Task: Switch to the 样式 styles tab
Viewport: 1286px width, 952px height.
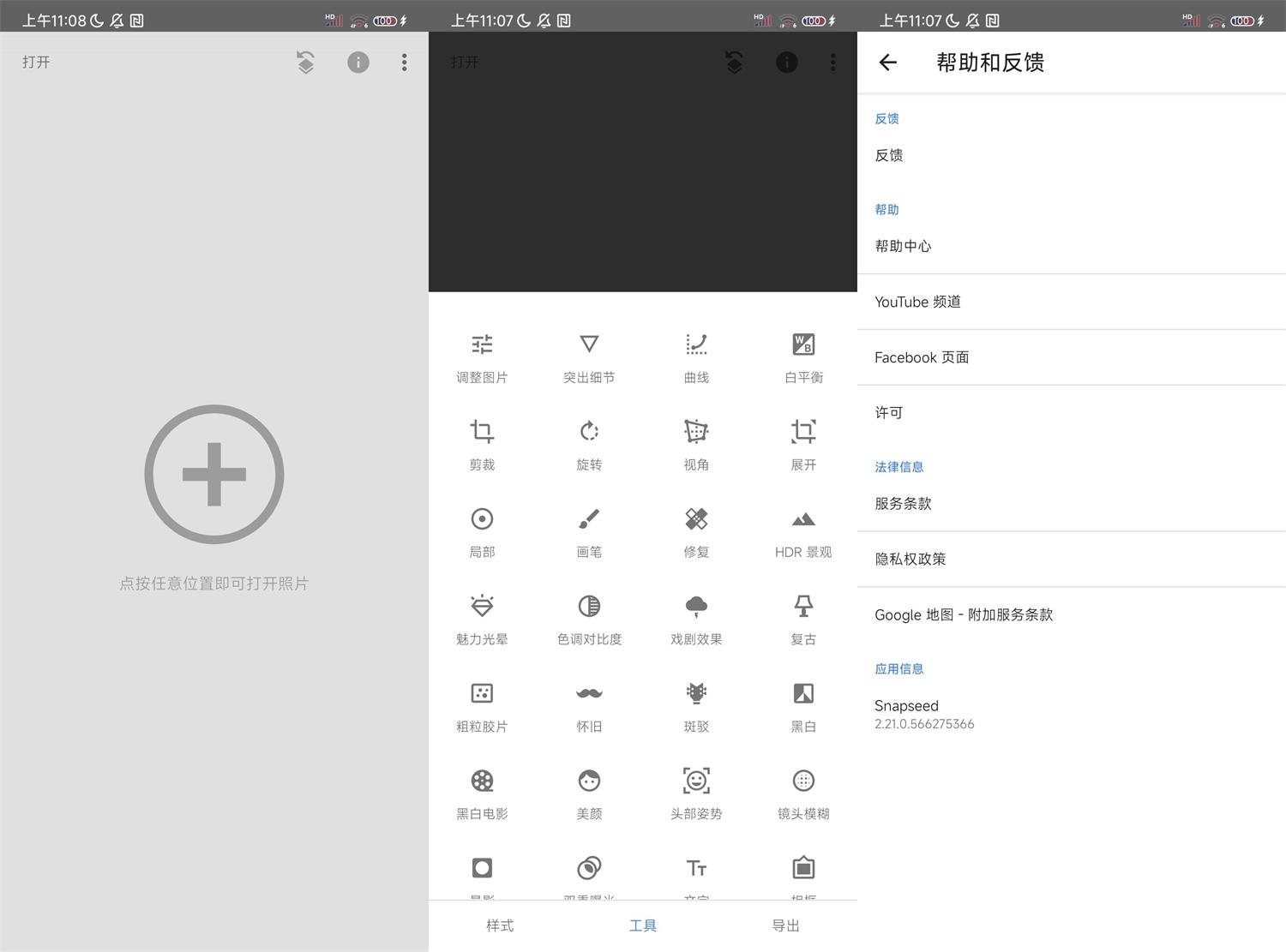Action: click(500, 925)
